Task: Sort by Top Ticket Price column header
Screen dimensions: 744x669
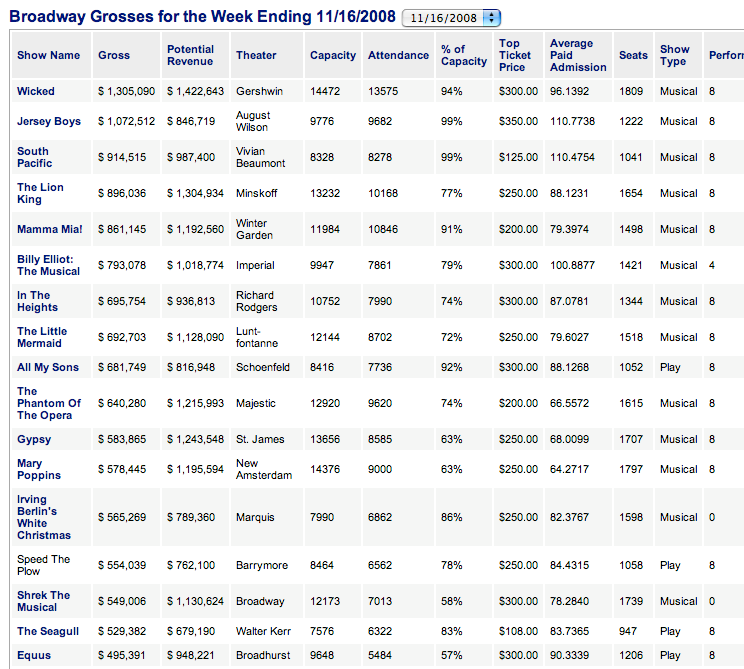Action: click(515, 56)
